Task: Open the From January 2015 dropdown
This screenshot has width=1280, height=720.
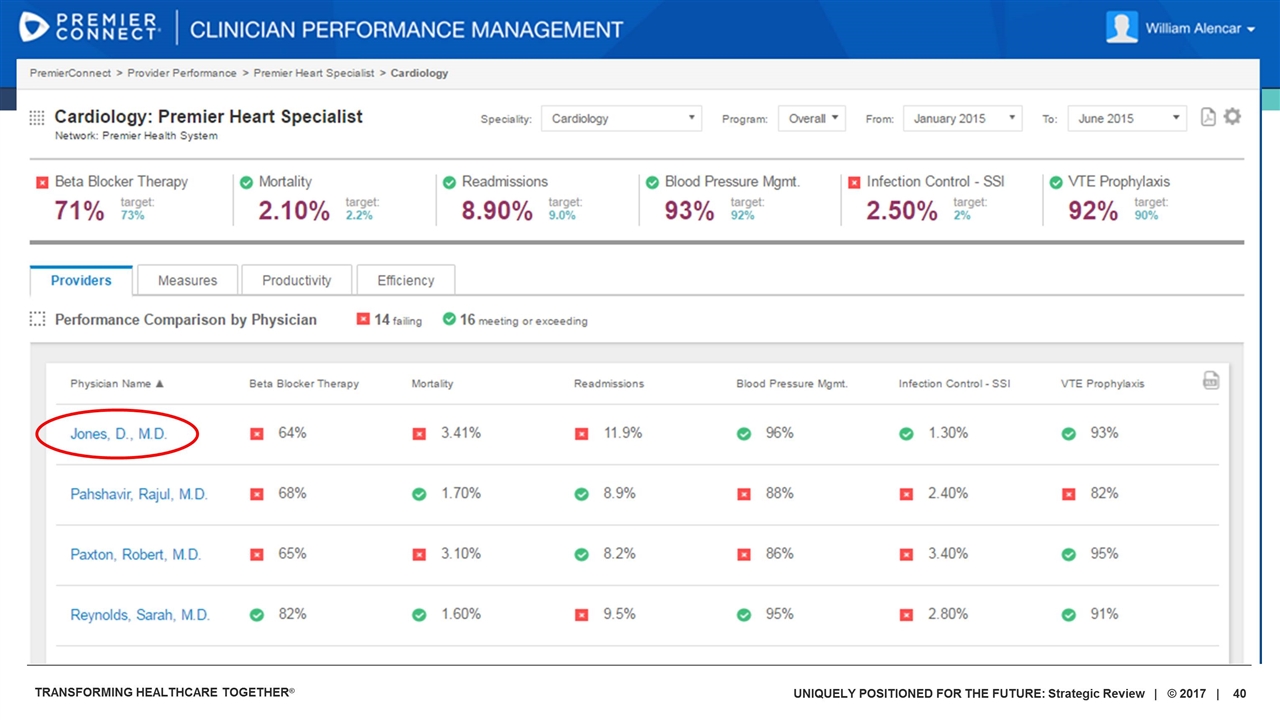Action: click(x=963, y=118)
